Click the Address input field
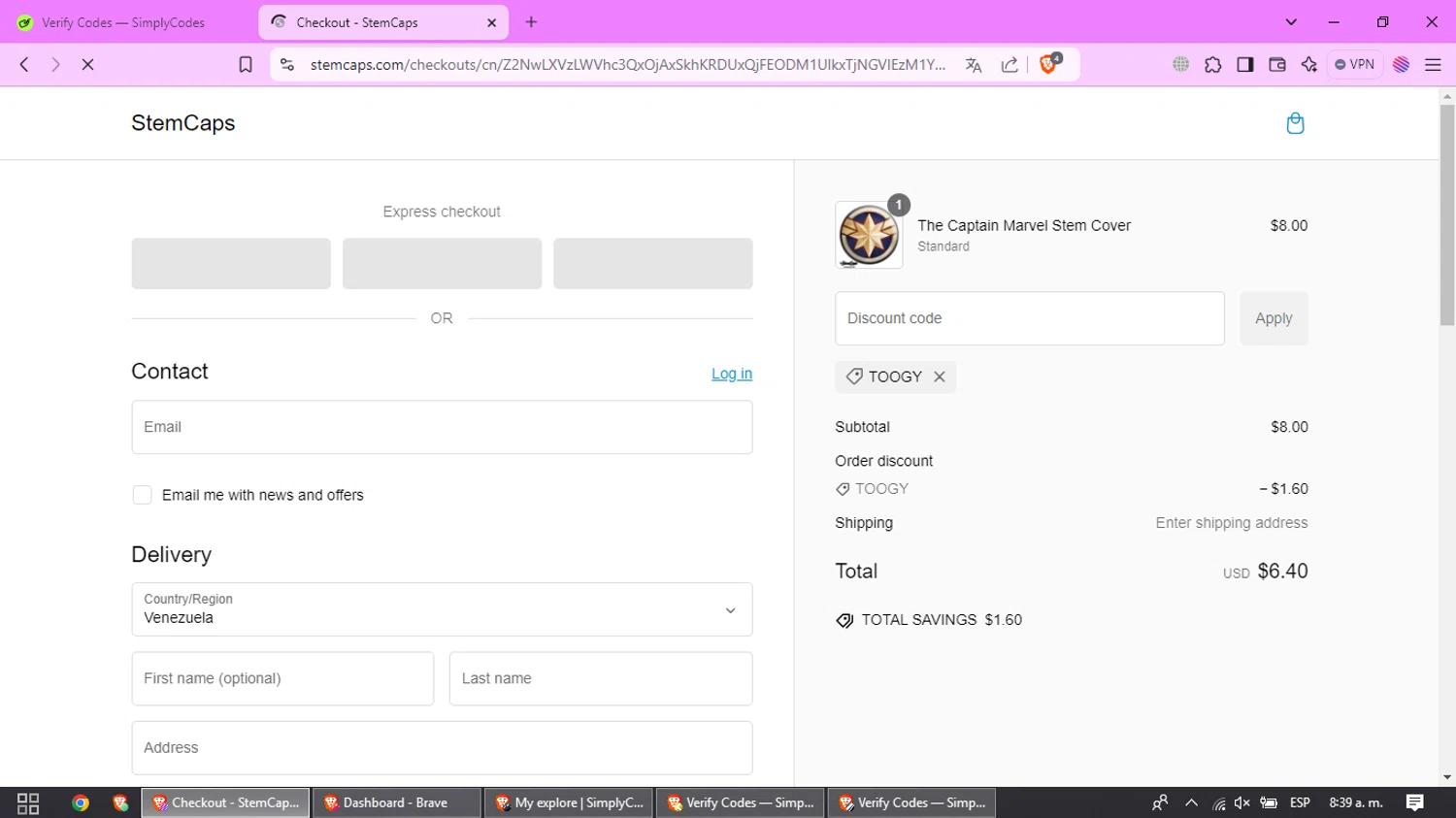The image size is (1456, 818). pos(442,747)
